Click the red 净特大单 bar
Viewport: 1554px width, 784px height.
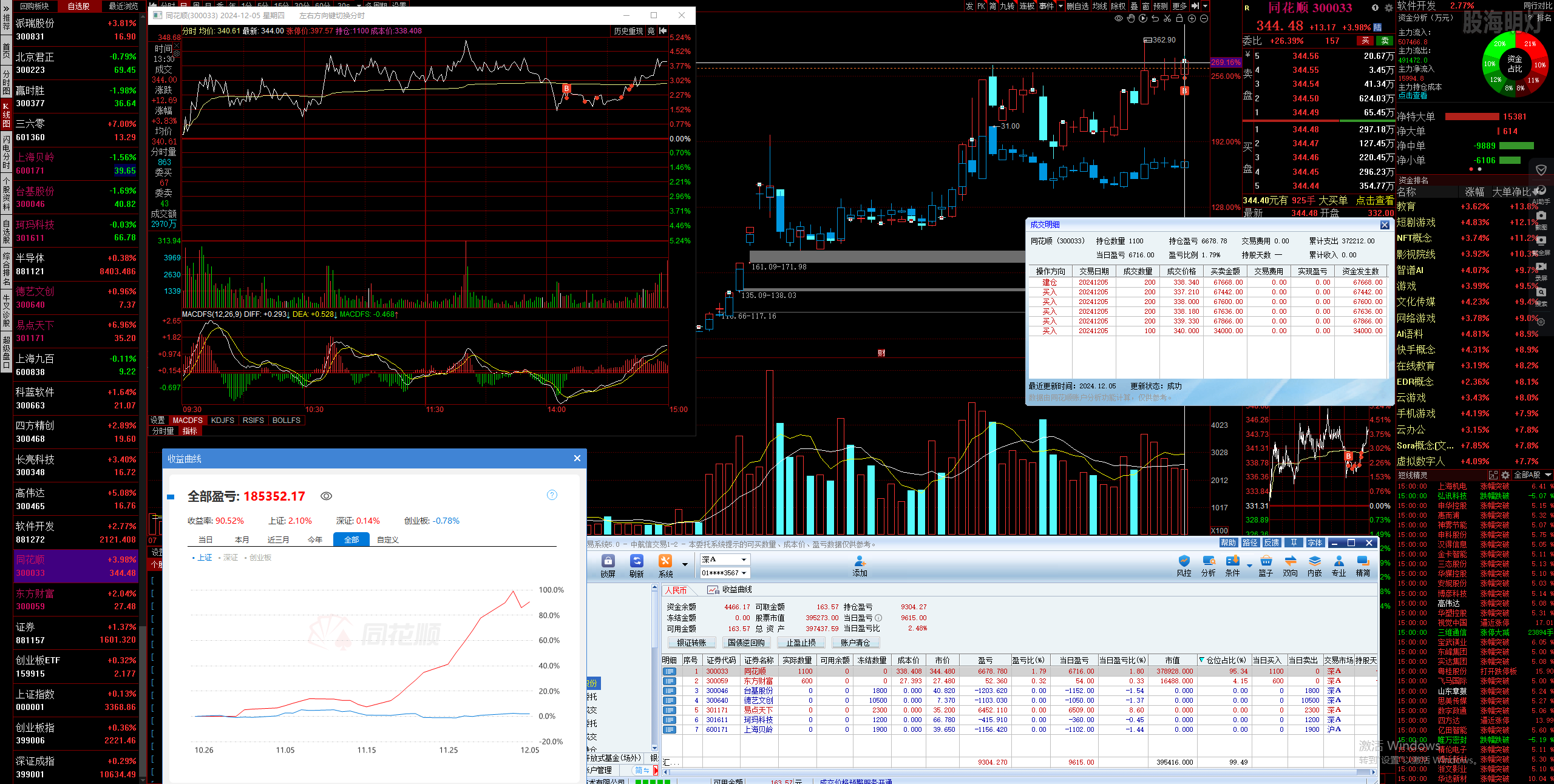coord(1471,117)
